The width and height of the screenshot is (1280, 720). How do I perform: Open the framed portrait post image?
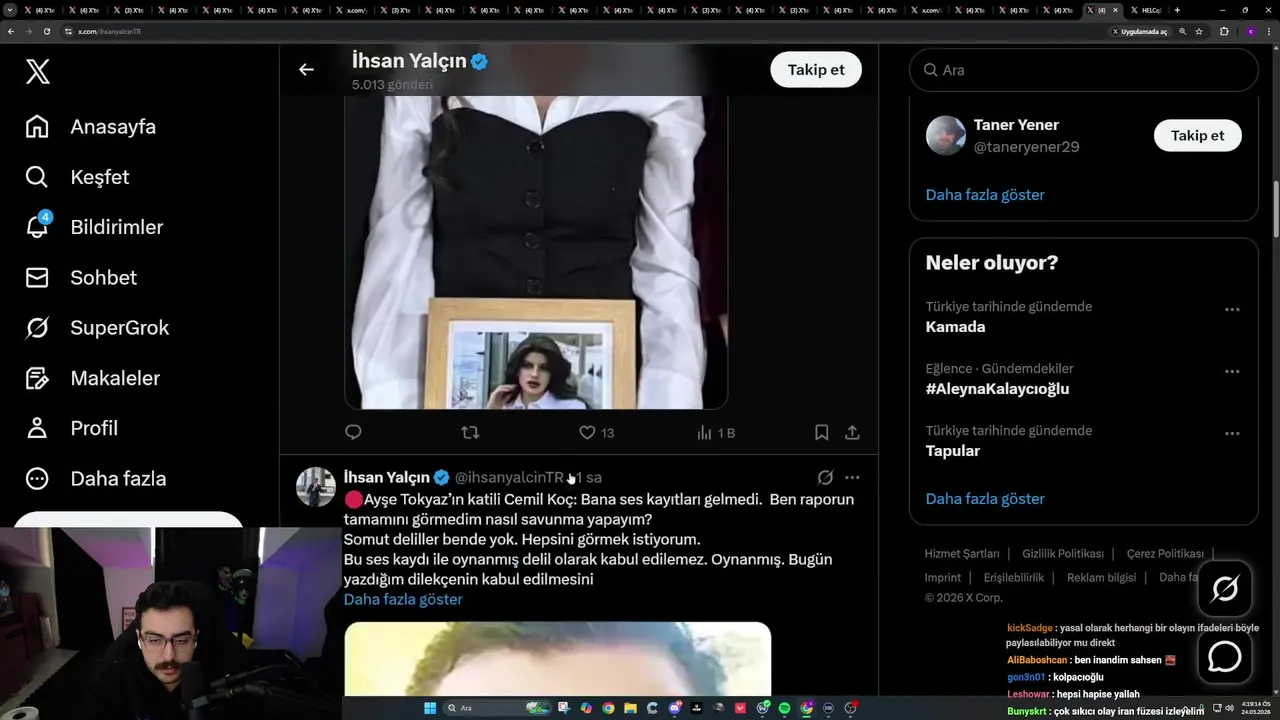point(536,252)
